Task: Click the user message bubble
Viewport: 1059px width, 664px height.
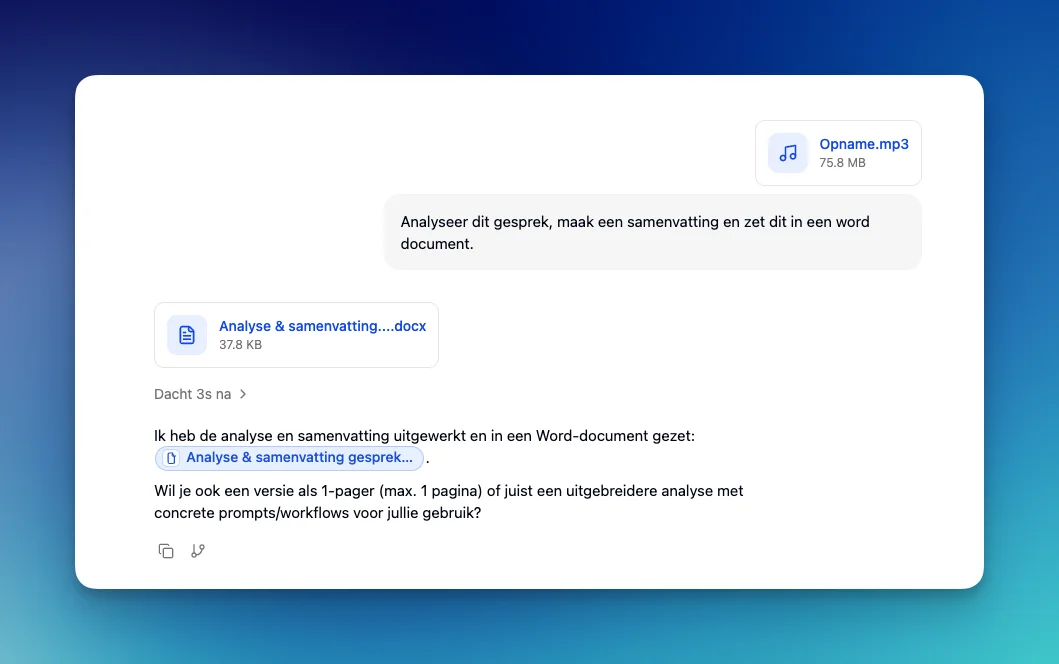Action: pyautogui.click(x=652, y=232)
